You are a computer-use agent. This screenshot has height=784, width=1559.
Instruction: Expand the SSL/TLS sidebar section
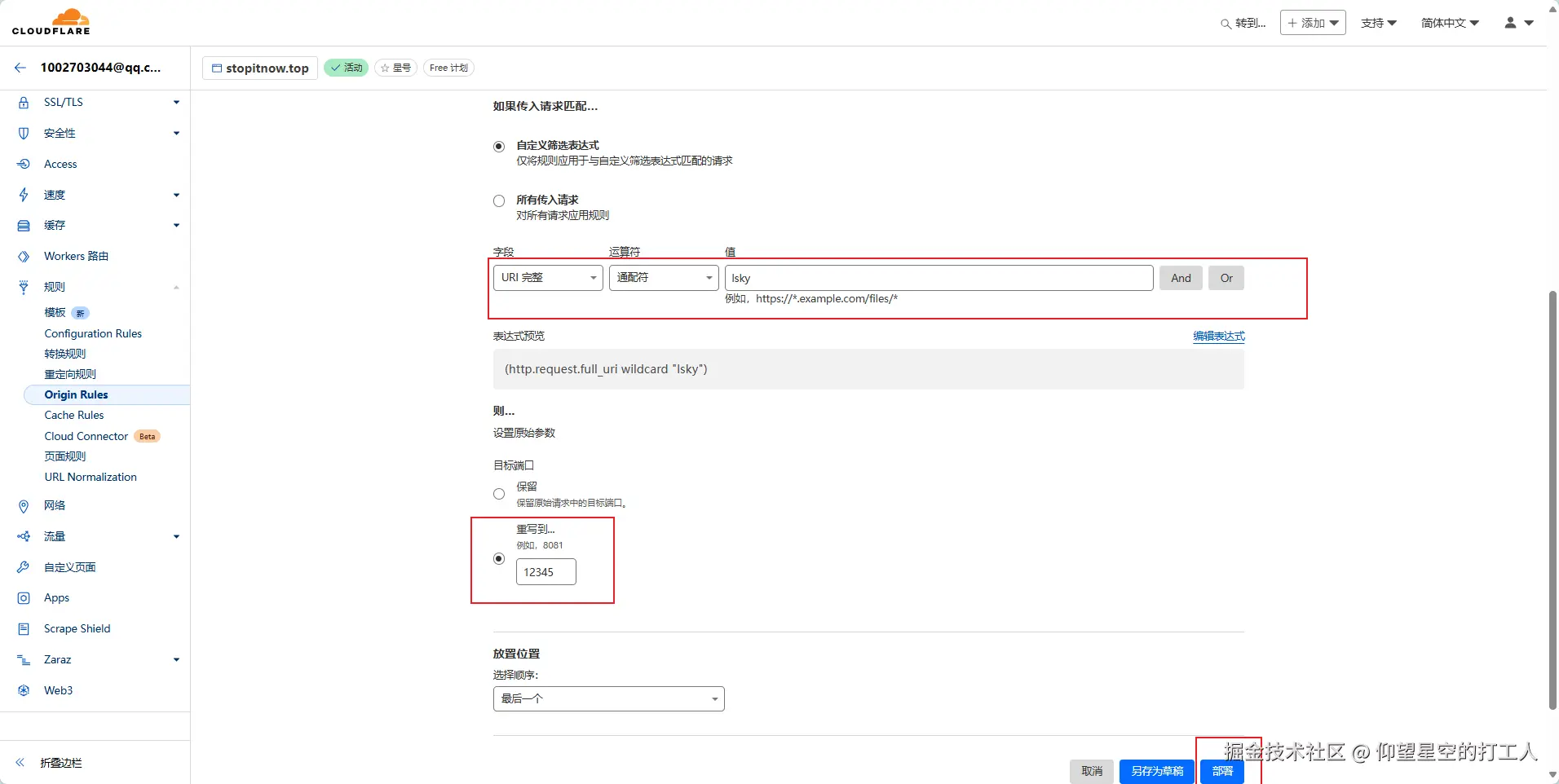pos(176,103)
